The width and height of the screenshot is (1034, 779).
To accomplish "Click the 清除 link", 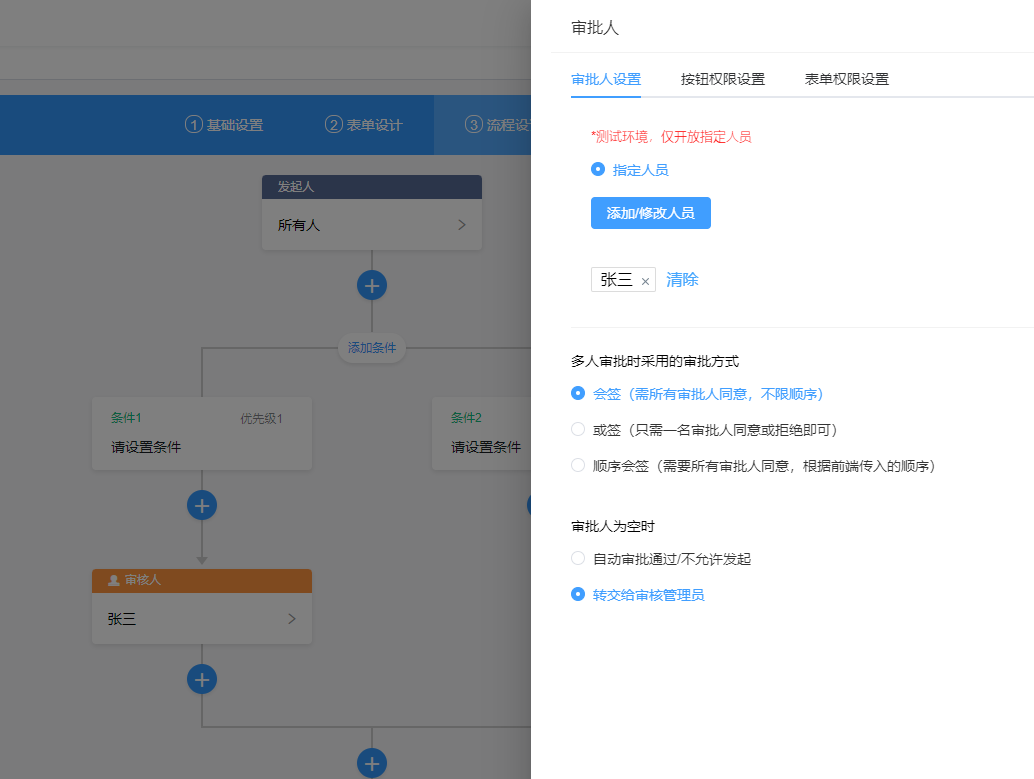I will click(682, 280).
